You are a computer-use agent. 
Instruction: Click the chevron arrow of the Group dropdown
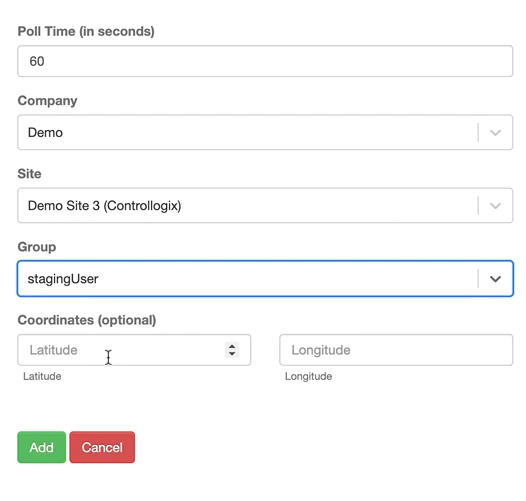495,279
